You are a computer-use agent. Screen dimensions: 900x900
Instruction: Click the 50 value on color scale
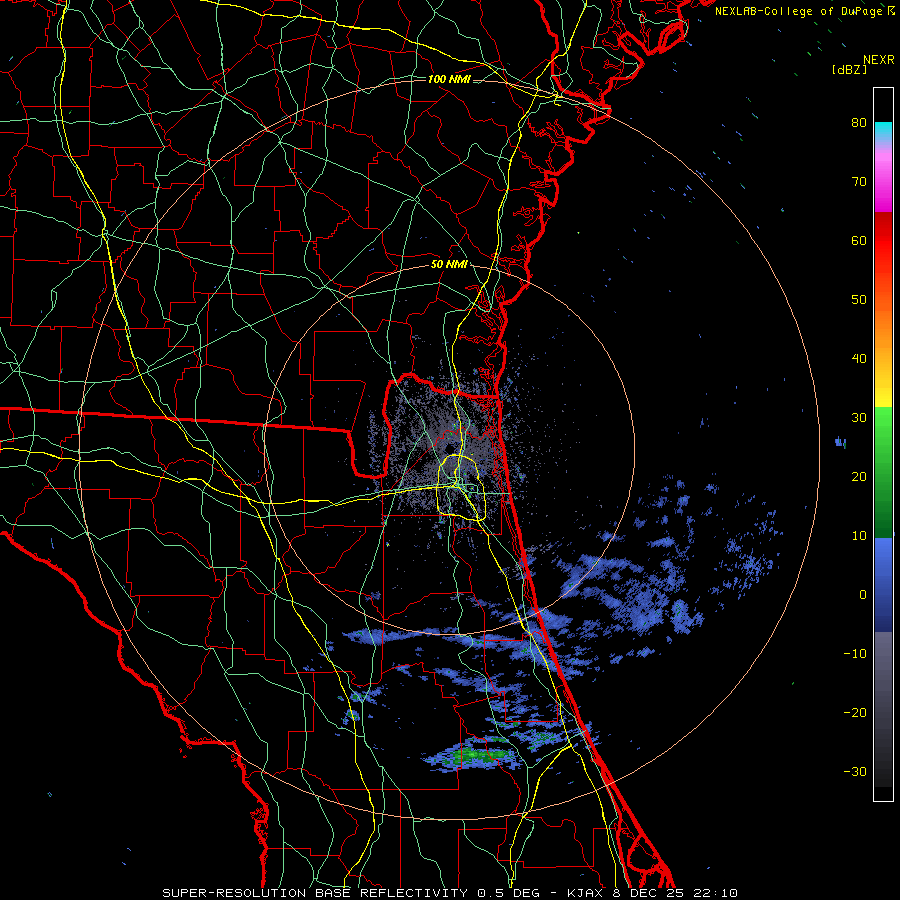[859, 300]
